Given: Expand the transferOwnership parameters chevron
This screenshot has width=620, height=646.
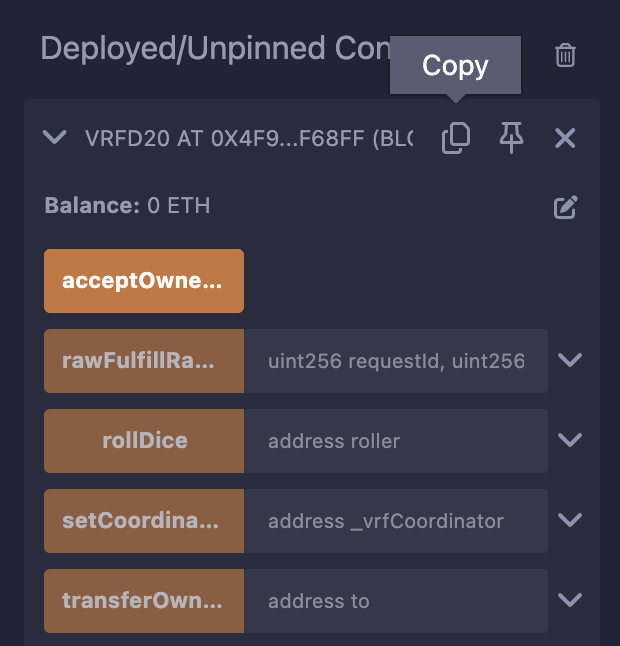Looking at the screenshot, I should click(570, 600).
